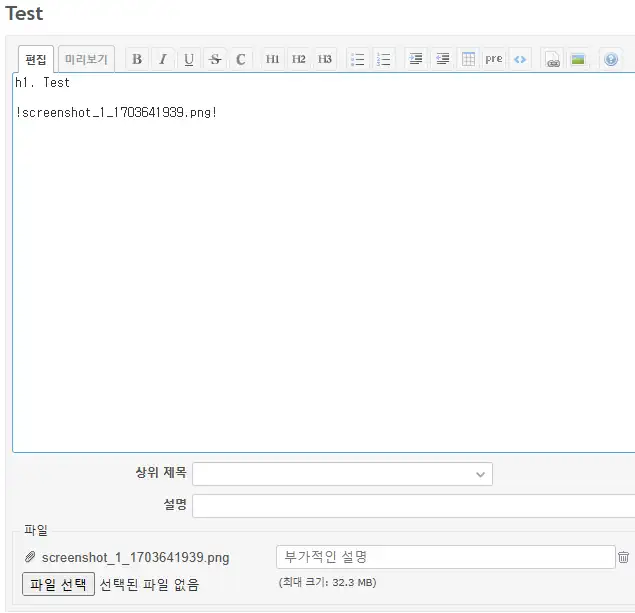Viewport: 635px width, 613px height.
Task: Click the 파일 선택 choose file button
Action: [x=58, y=584]
